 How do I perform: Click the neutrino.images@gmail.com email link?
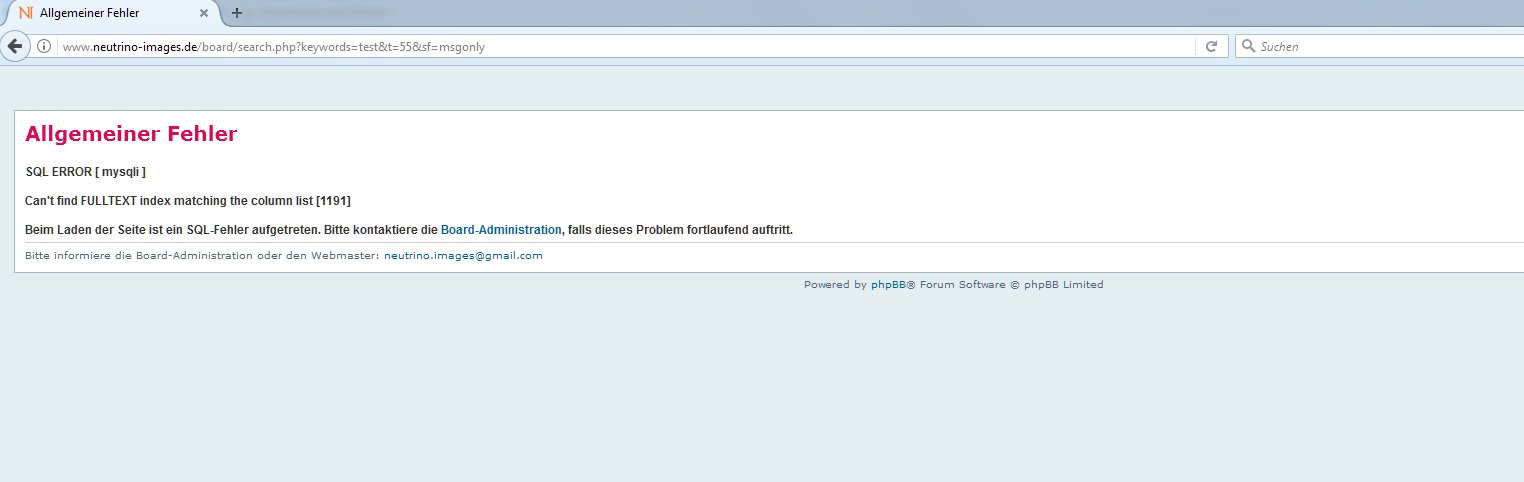(x=463, y=256)
